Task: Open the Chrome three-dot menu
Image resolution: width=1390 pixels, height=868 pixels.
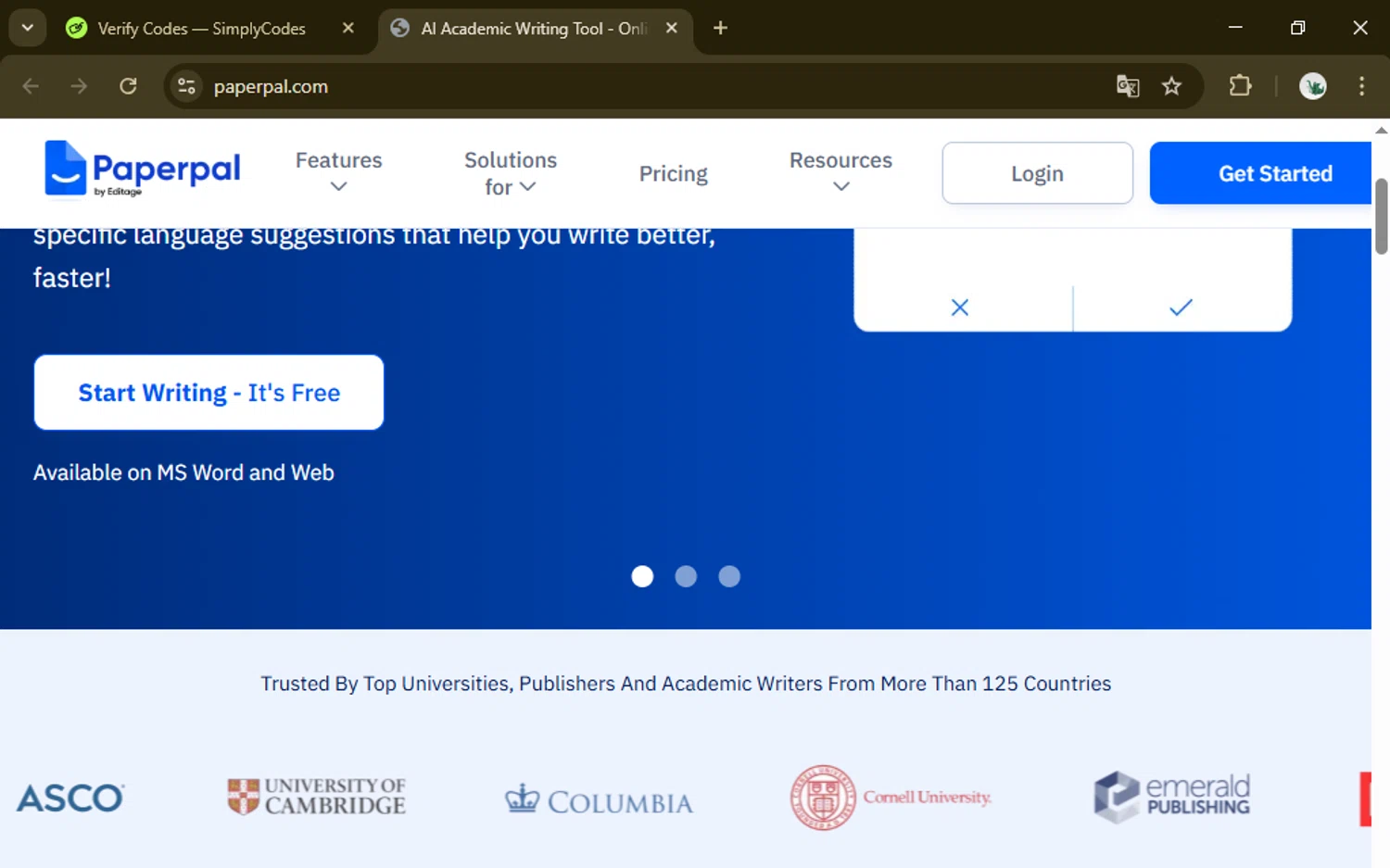Action: tap(1361, 86)
